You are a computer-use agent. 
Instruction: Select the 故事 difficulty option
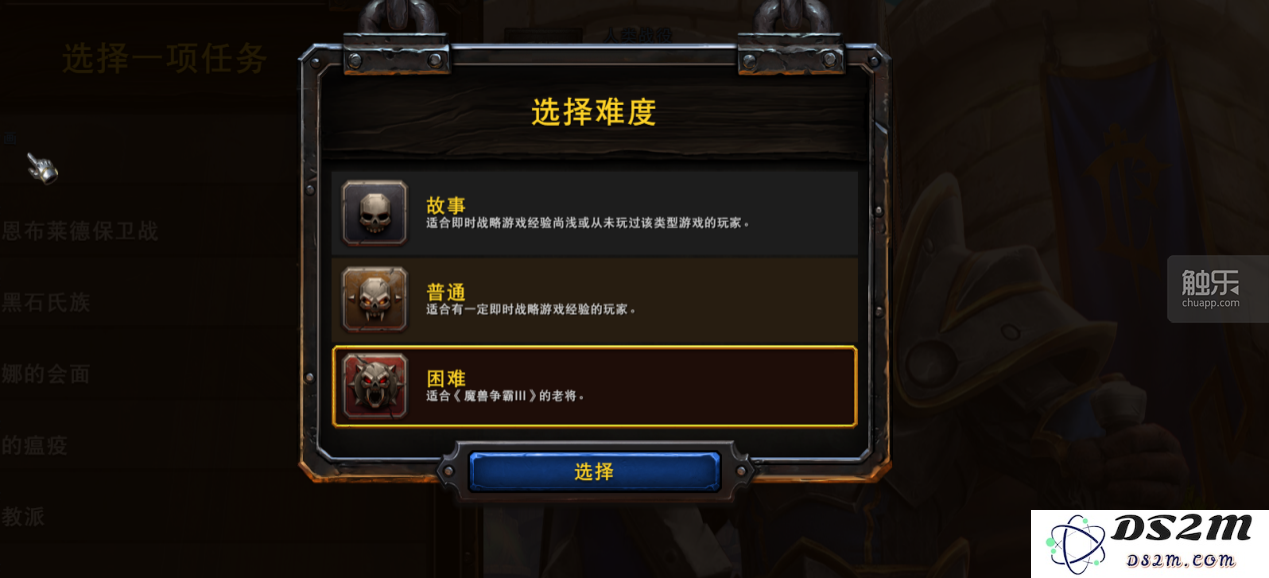[x=594, y=213]
